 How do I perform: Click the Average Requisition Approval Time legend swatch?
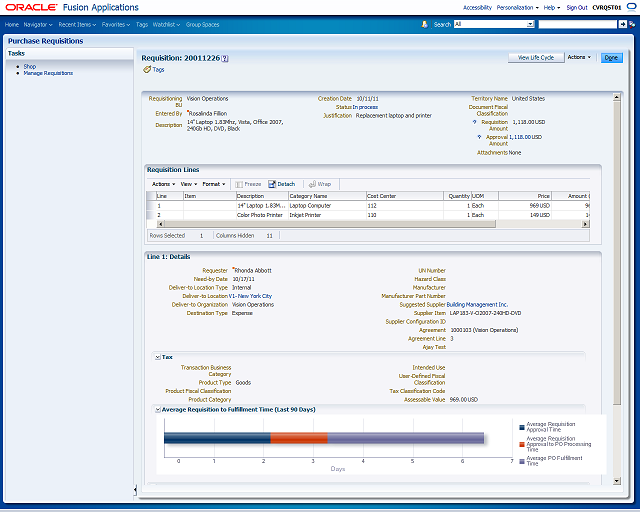tap(522, 427)
